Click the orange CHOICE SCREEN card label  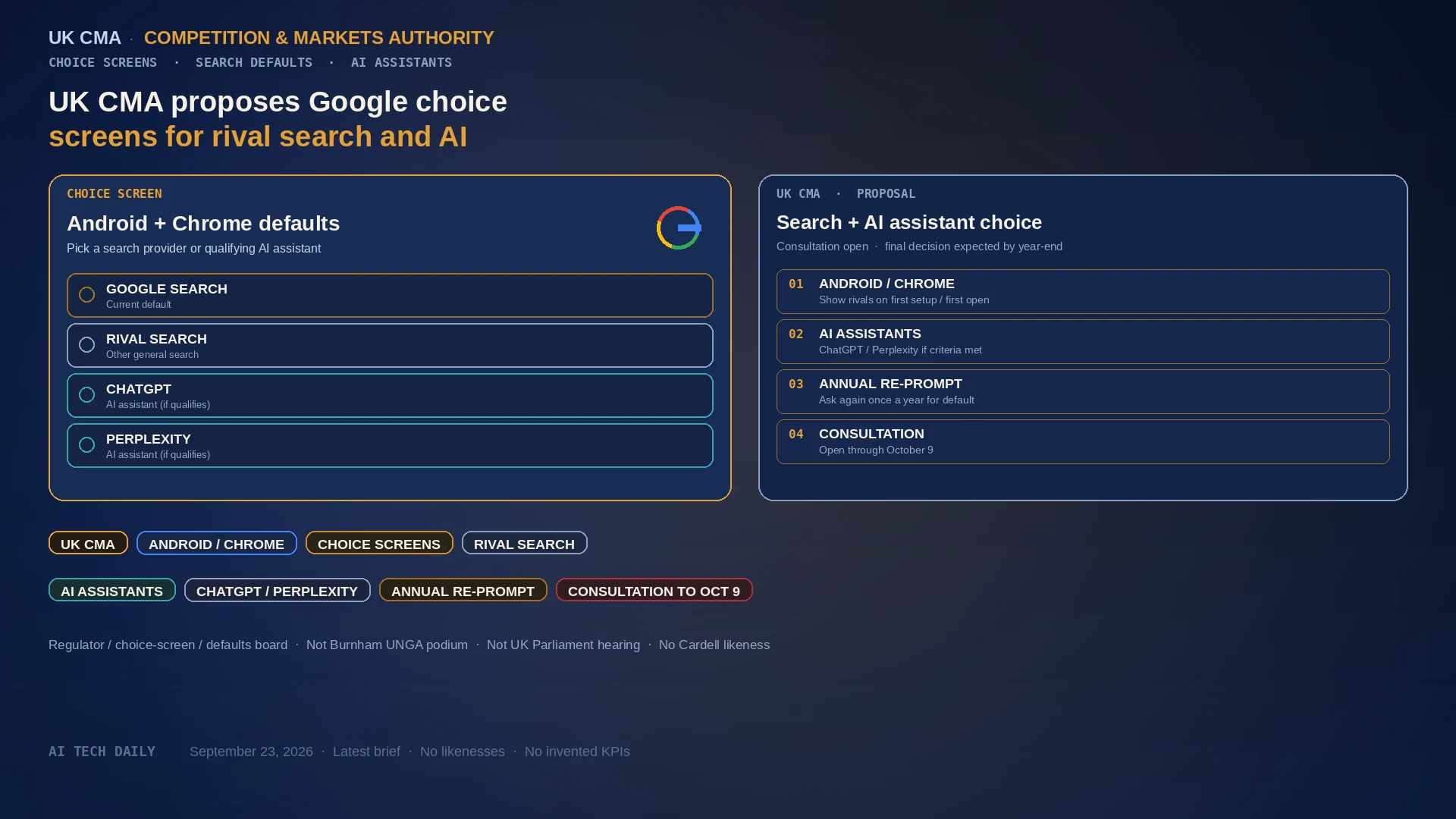pyautogui.click(x=114, y=193)
